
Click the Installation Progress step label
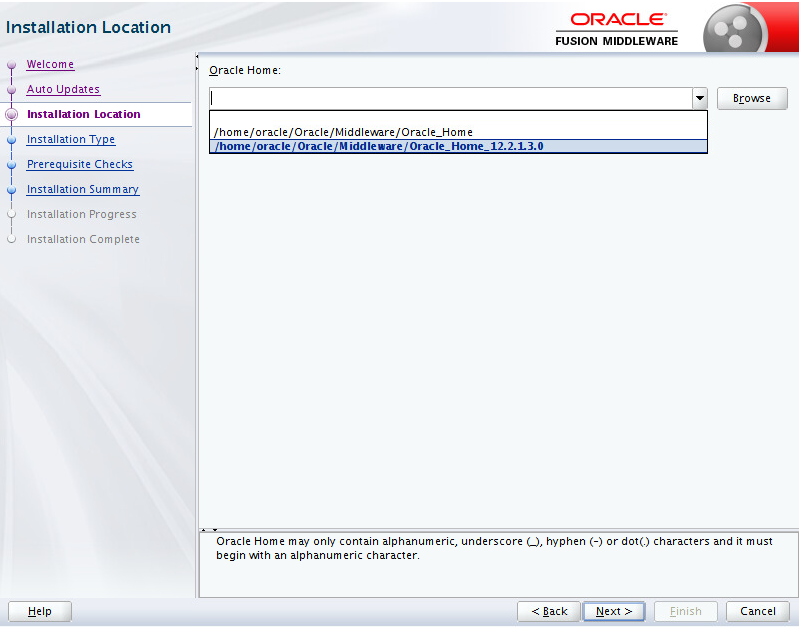click(82, 214)
